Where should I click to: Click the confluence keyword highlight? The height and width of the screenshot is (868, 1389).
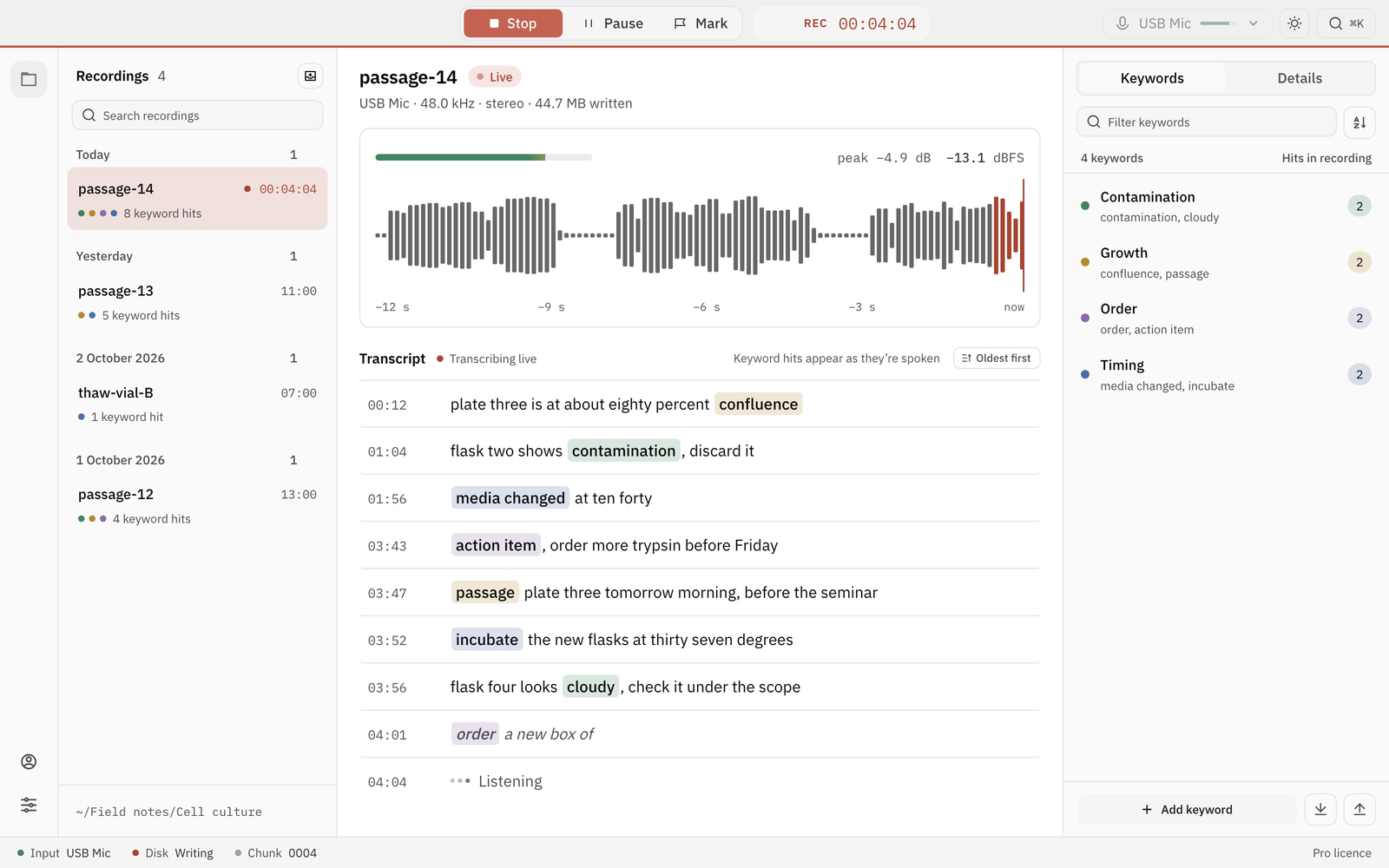pyautogui.click(x=758, y=404)
